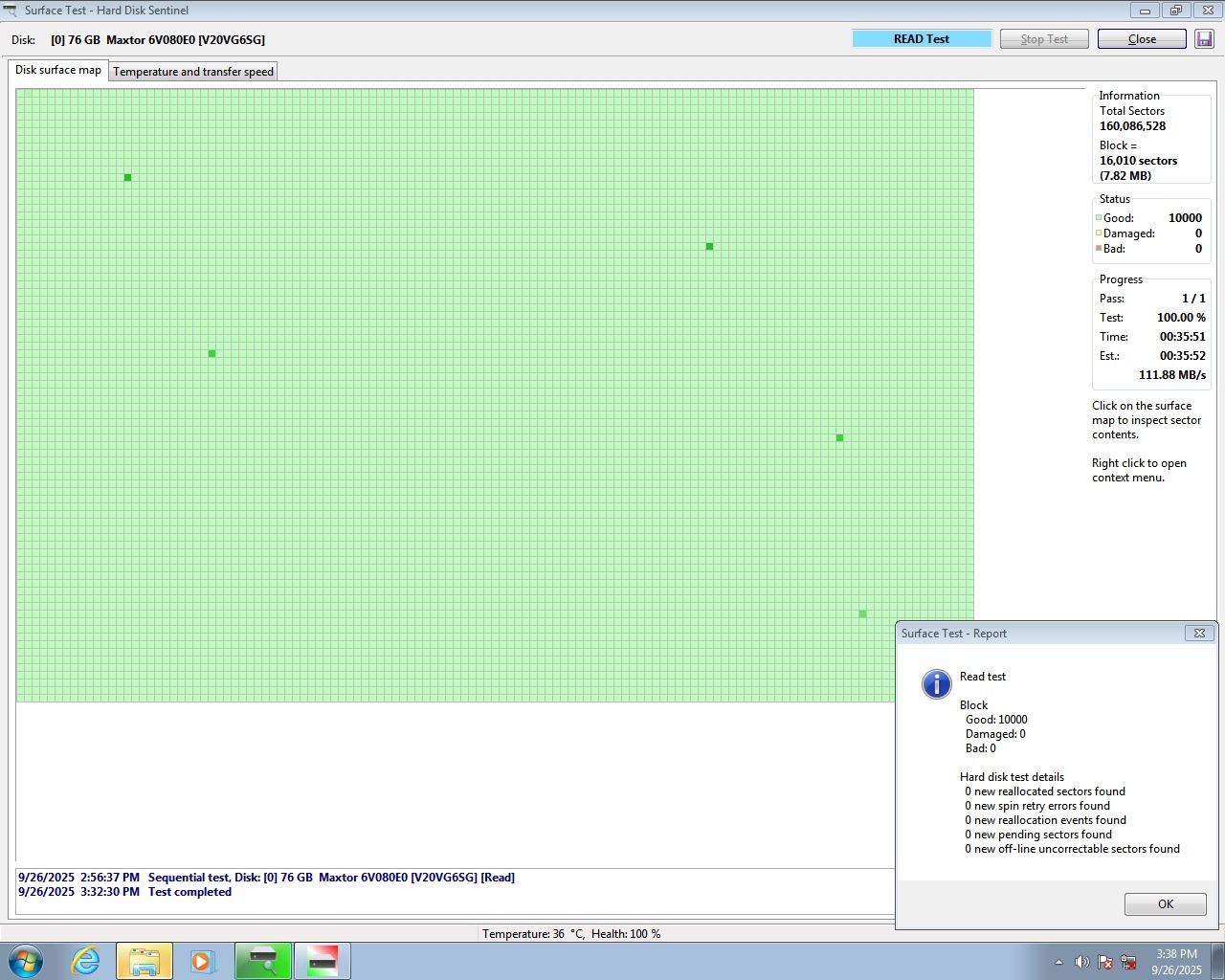The image size is (1225, 980).
Task: Open the Windows Start menu orb
Action: [x=26, y=961]
